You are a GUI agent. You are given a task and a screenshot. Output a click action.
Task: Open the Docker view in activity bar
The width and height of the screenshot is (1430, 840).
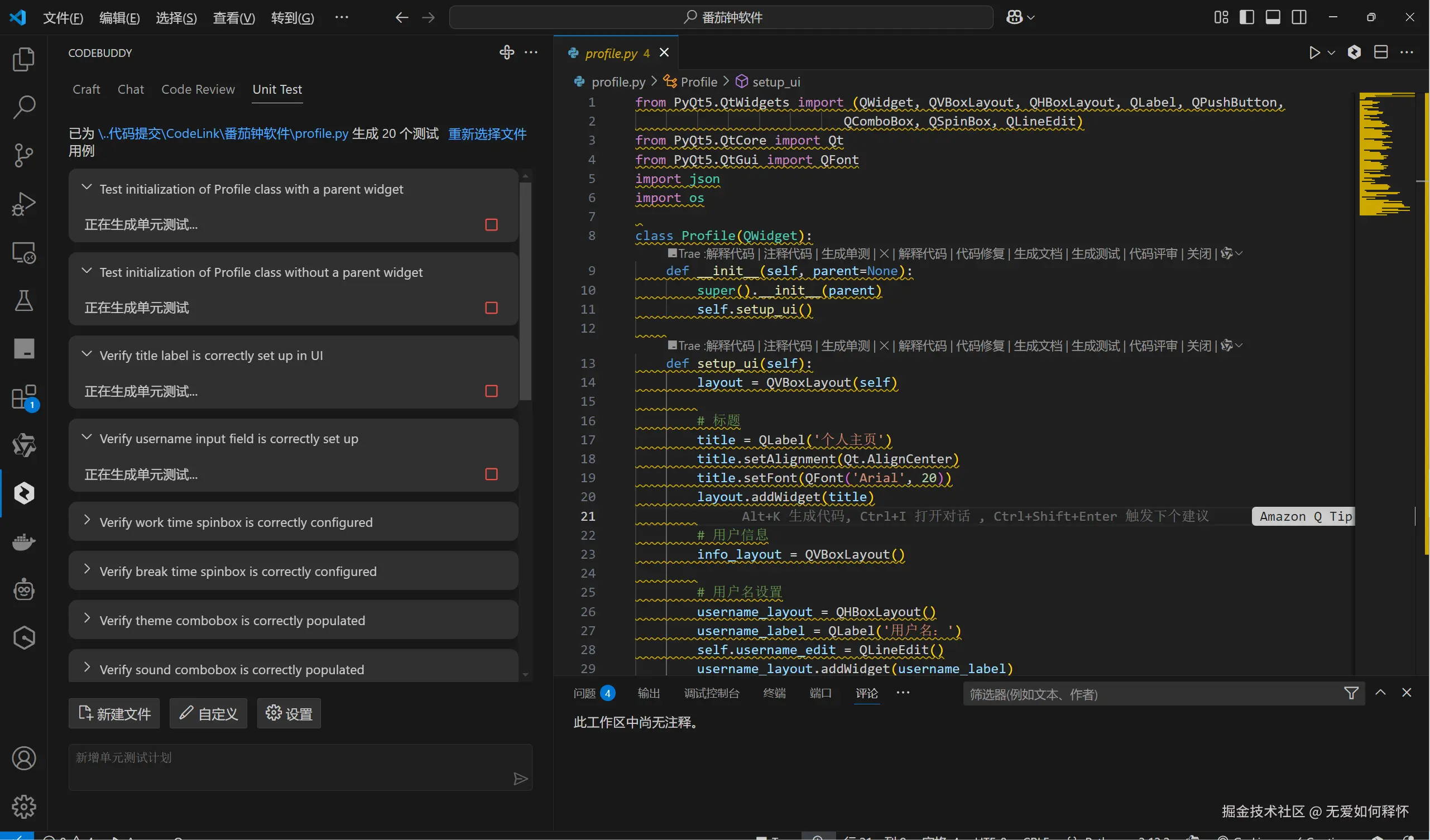[x=23, y=541]
